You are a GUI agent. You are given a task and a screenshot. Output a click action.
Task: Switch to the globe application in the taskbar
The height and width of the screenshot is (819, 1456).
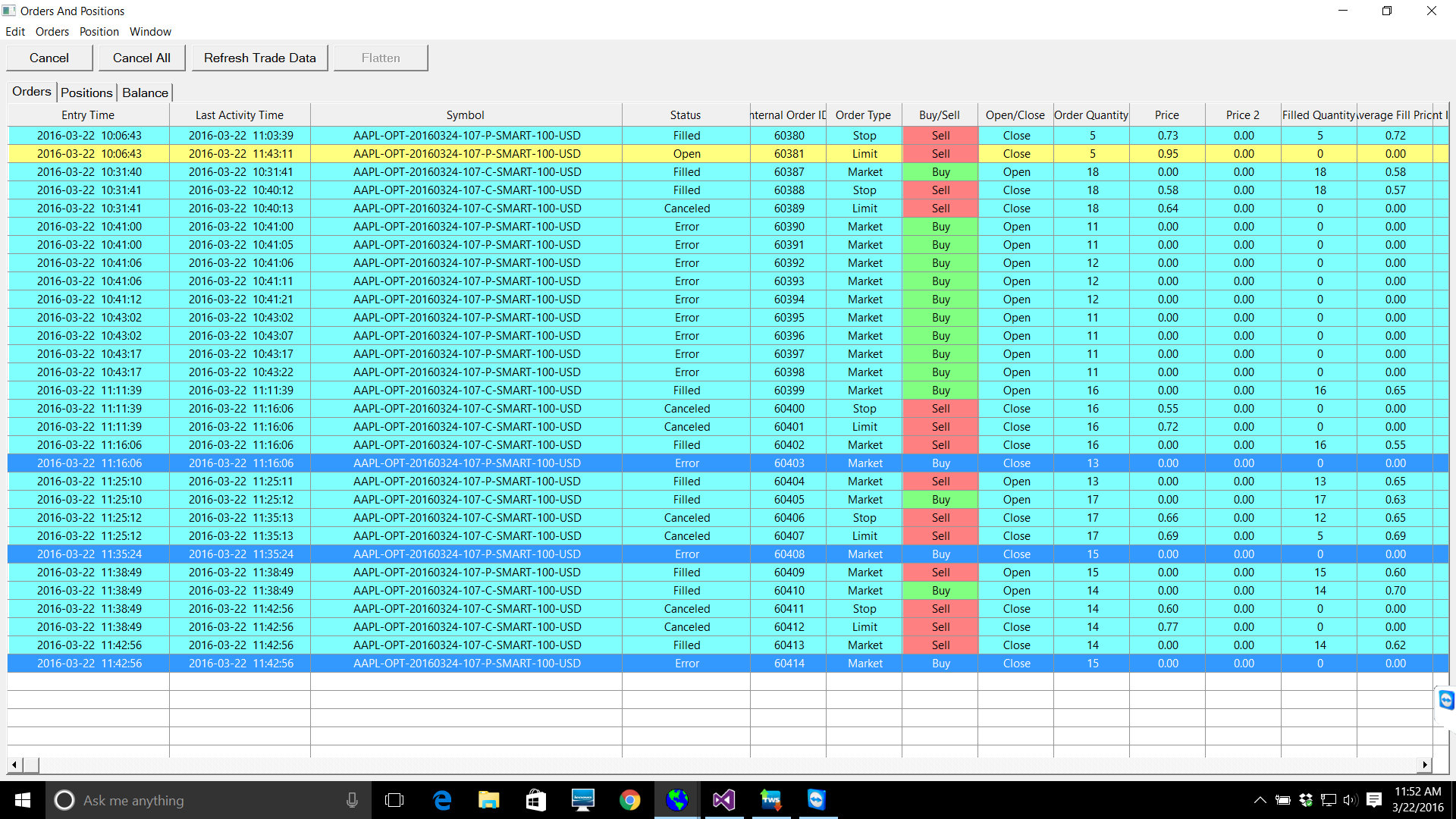click(677, 800)
